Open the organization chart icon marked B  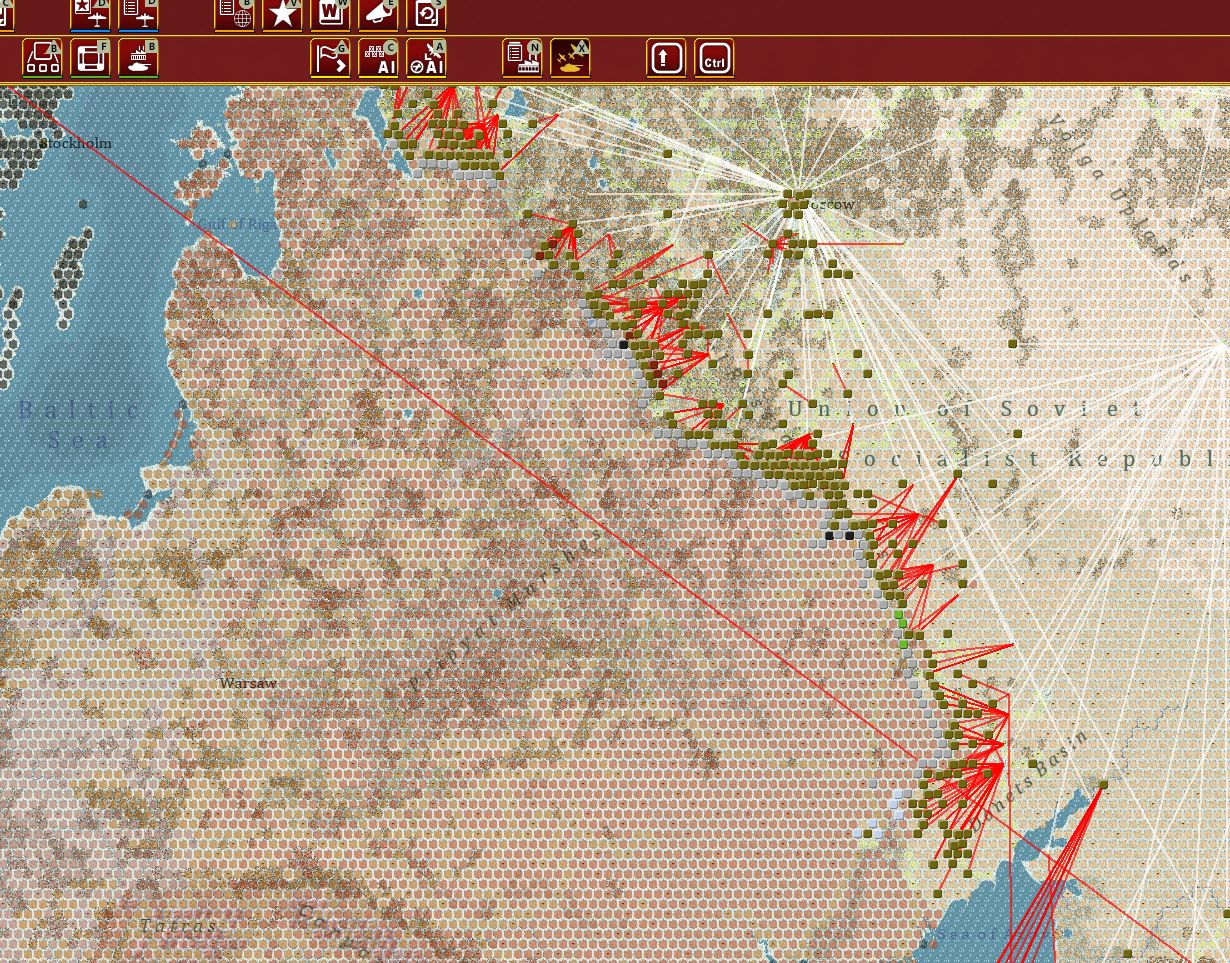point(42,58)
